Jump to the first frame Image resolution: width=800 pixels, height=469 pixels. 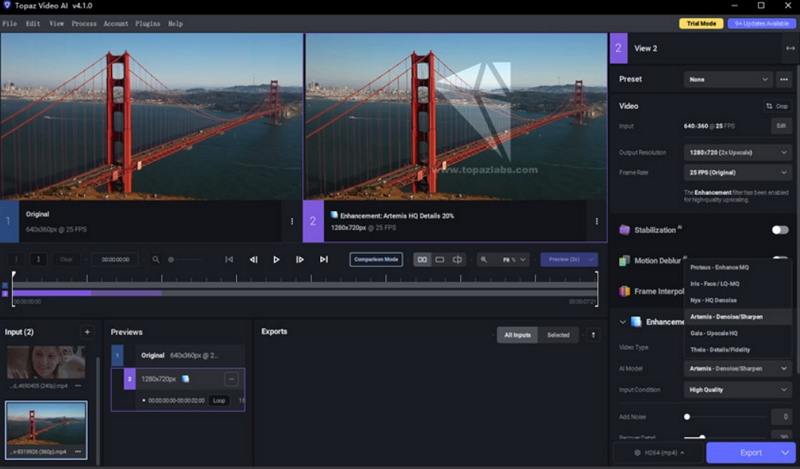point(229,259)
